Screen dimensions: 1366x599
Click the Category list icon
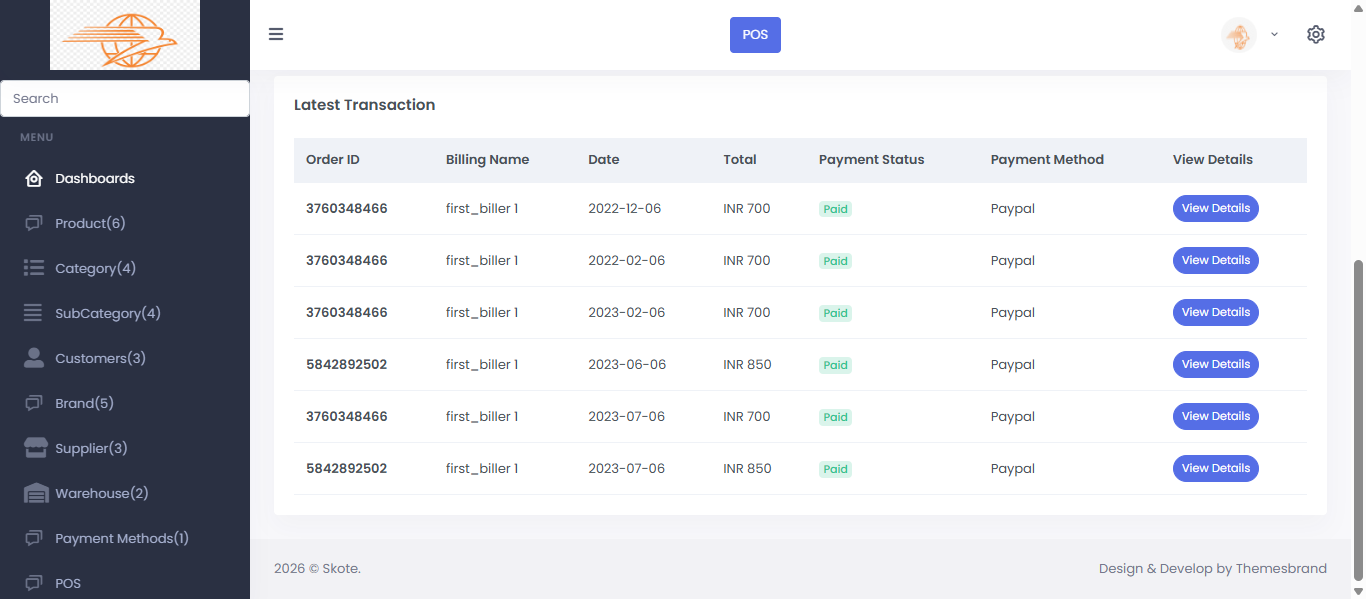click(x=34, y=268)
